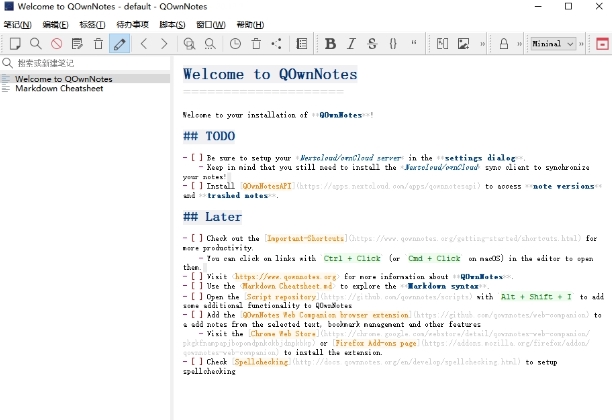
Task: Open find text in note icon
Action: pos(189,43)
